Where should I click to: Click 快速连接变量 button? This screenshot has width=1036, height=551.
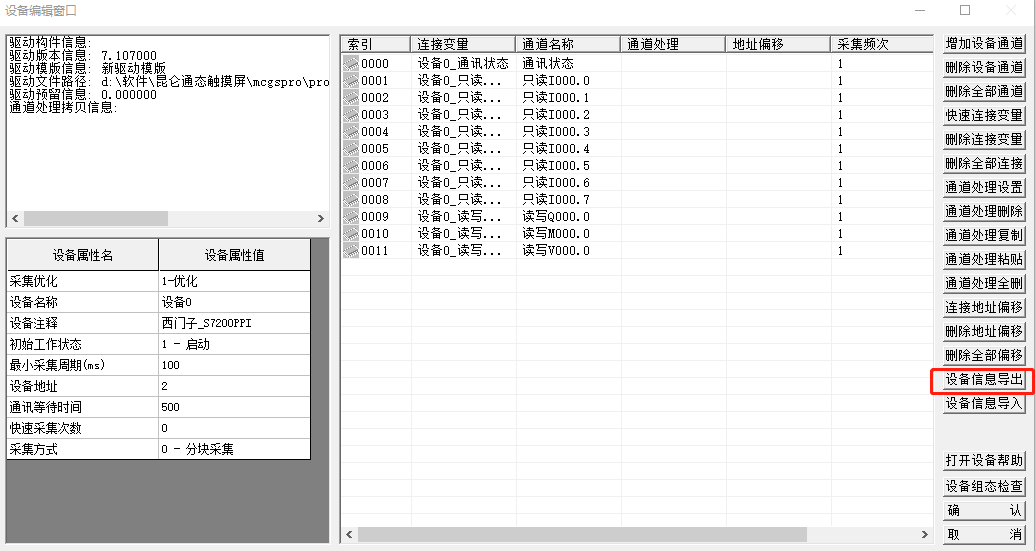(984, 116)
